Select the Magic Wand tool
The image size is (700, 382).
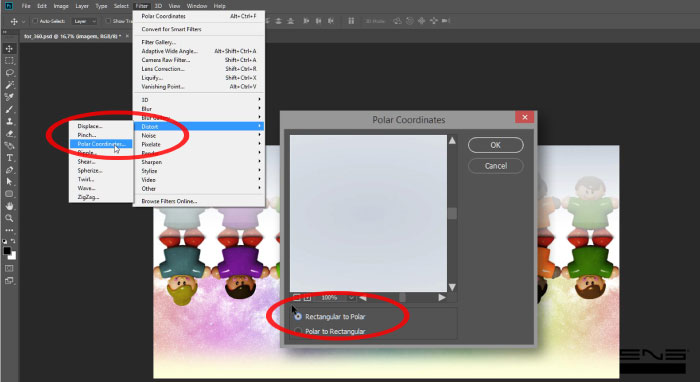tap(9, 85)
